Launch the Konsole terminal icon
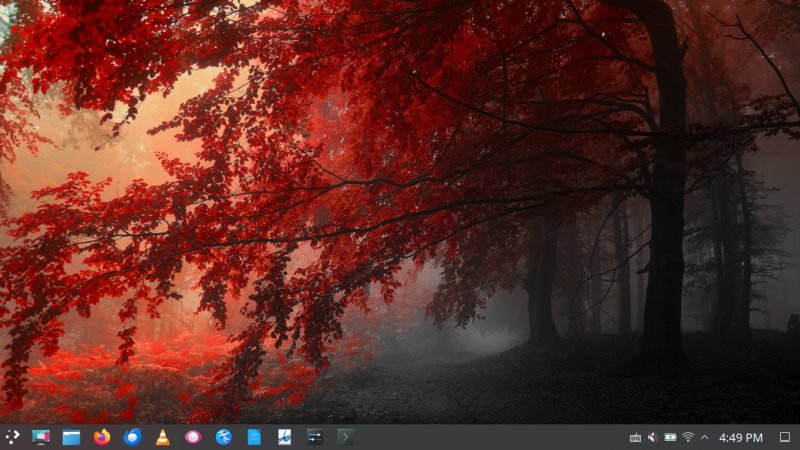The width and height of the screenshot is (800, 450). [x=345, y=437]
